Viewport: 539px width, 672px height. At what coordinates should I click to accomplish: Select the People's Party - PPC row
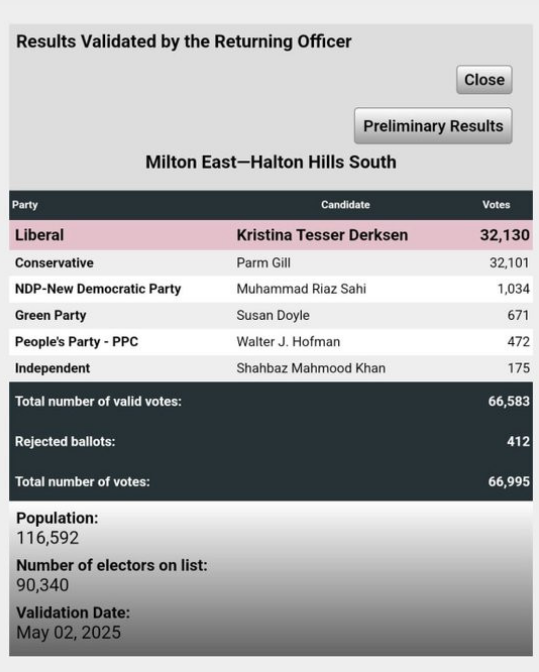pyautogui.click(x=271, y=342)
